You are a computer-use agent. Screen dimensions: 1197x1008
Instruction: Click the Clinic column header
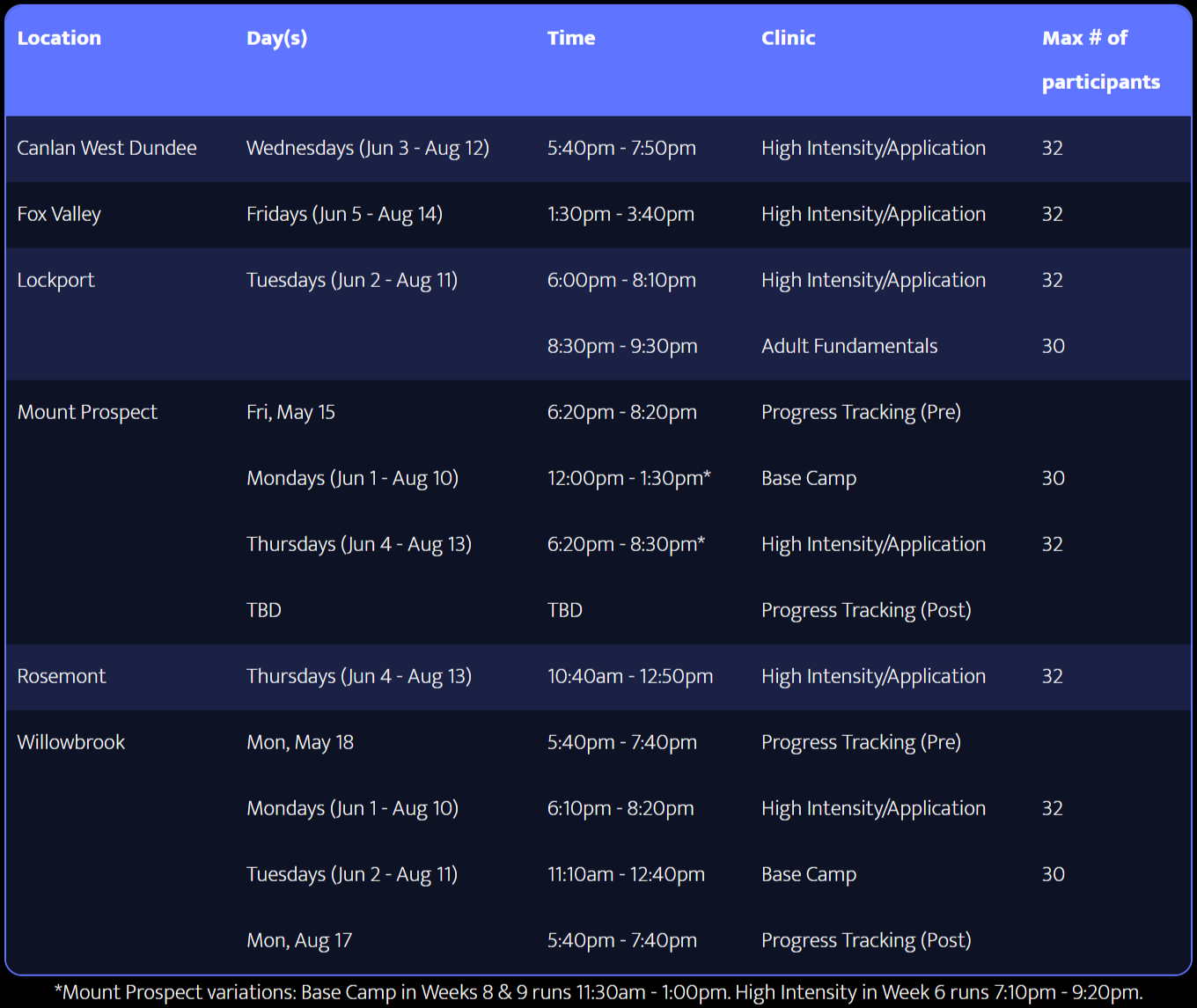tap(787, 38)
